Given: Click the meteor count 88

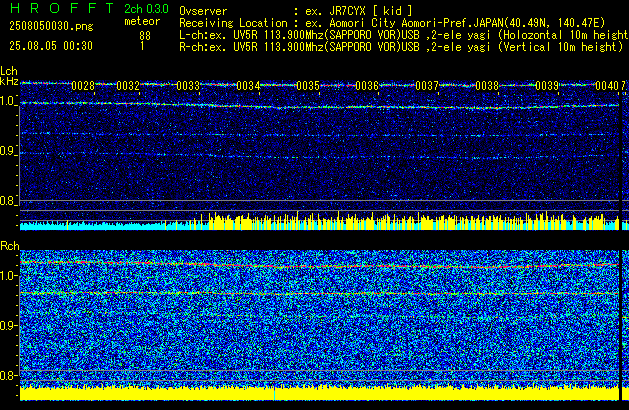Looking at the screenshot, I should [145, 36].
